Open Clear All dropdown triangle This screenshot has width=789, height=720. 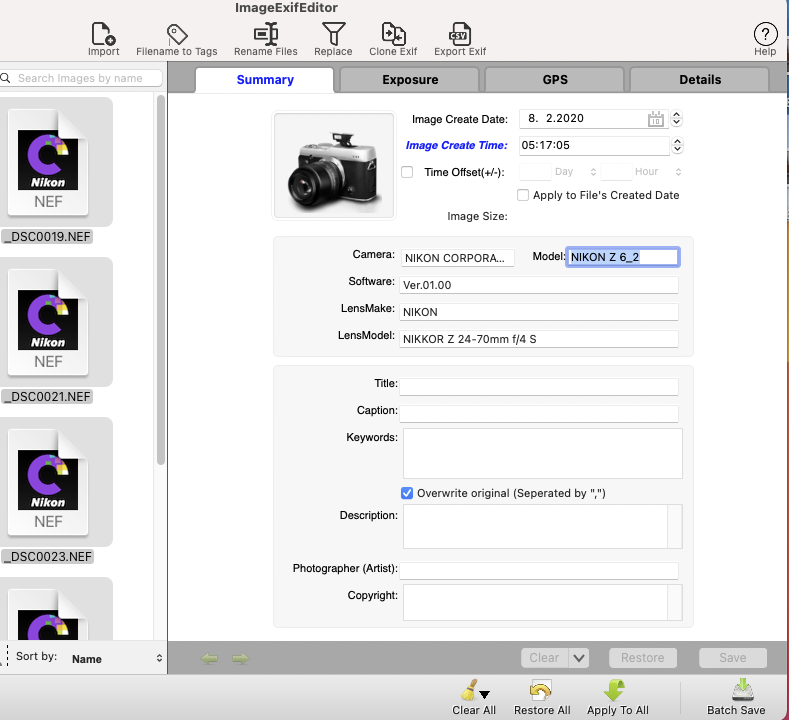click(485, 695)
